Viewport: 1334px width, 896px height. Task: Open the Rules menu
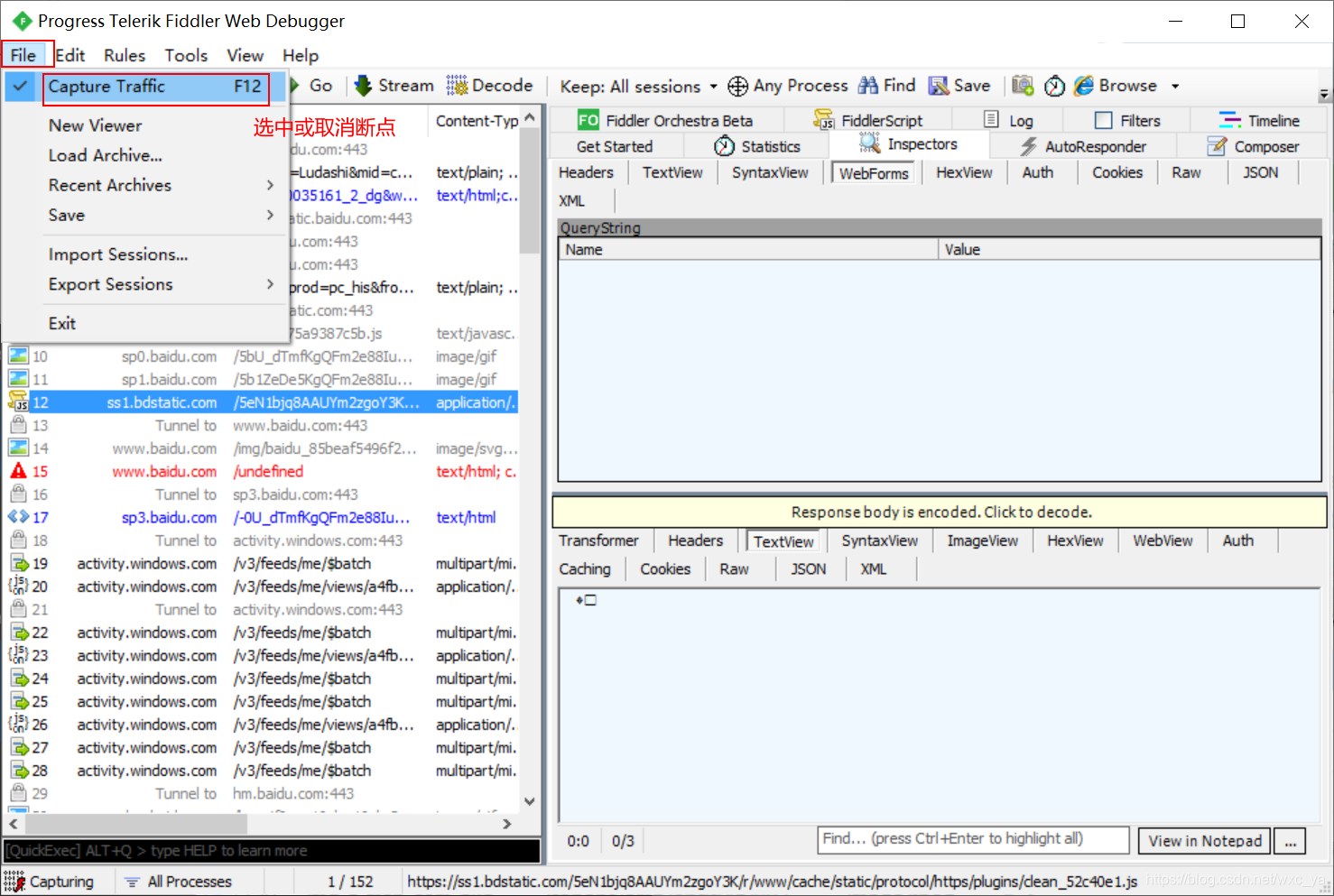tap(125, 55)
